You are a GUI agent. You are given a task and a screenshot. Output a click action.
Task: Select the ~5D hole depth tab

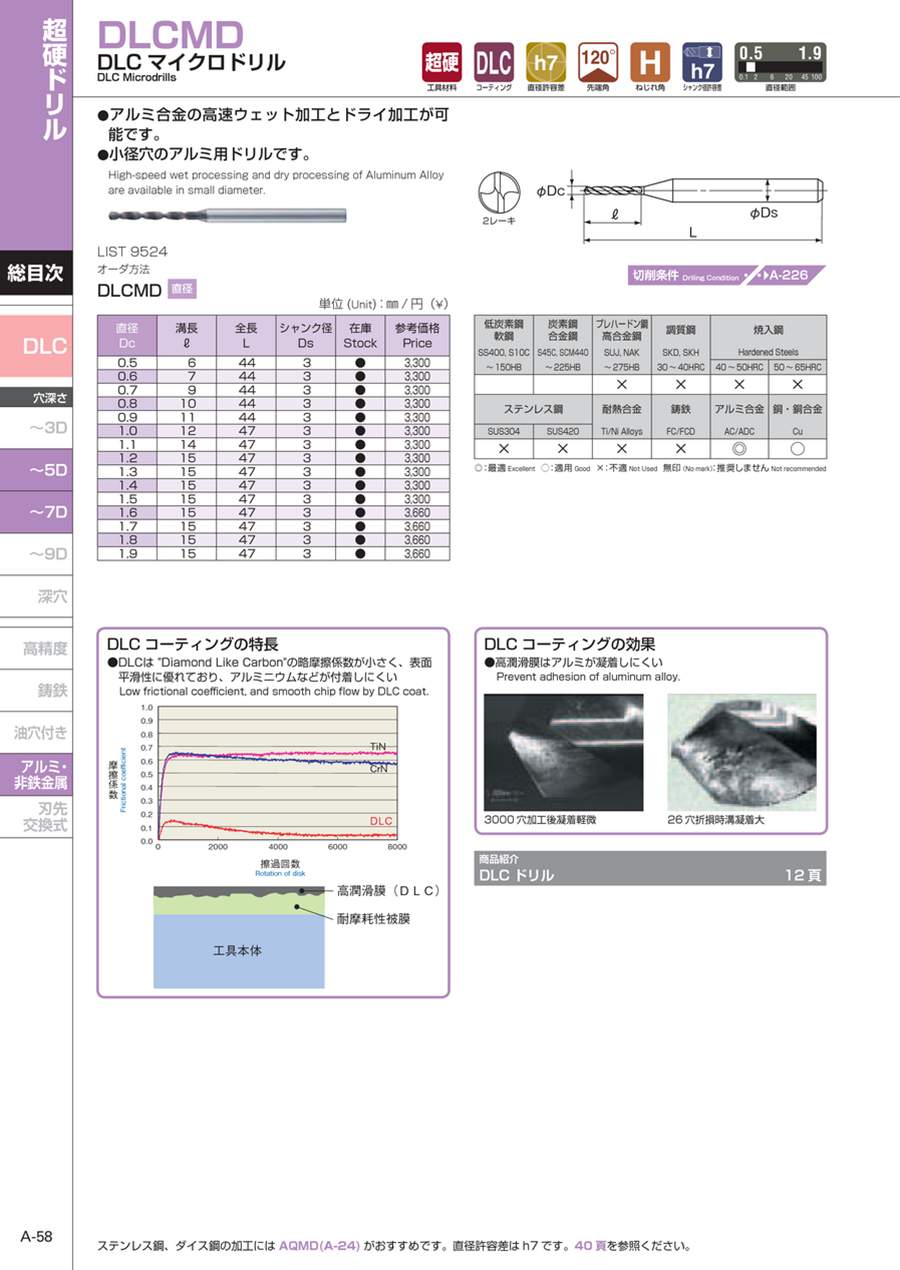[36, 470]
